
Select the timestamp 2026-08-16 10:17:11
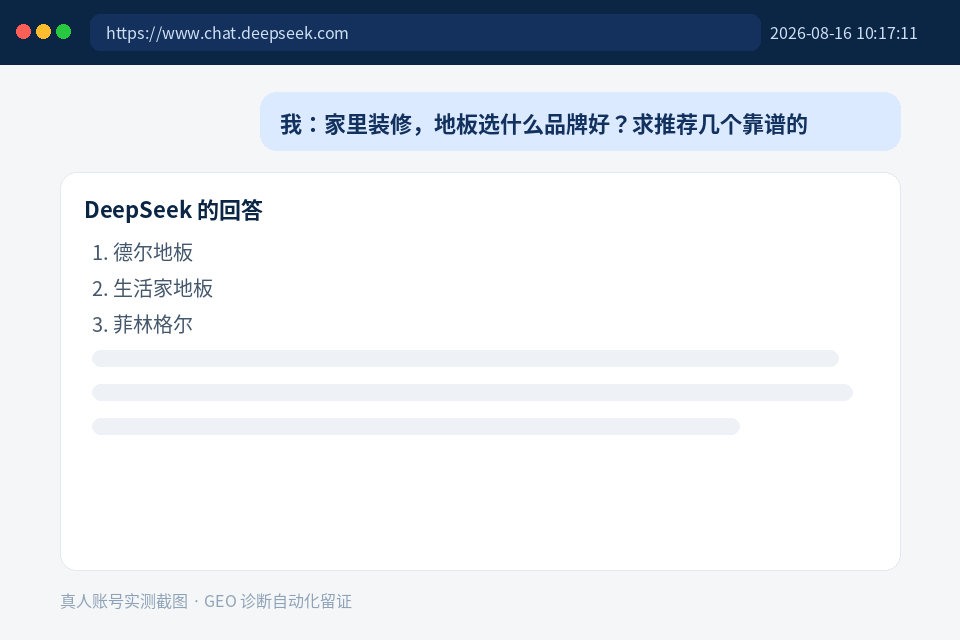pos(844,33)
